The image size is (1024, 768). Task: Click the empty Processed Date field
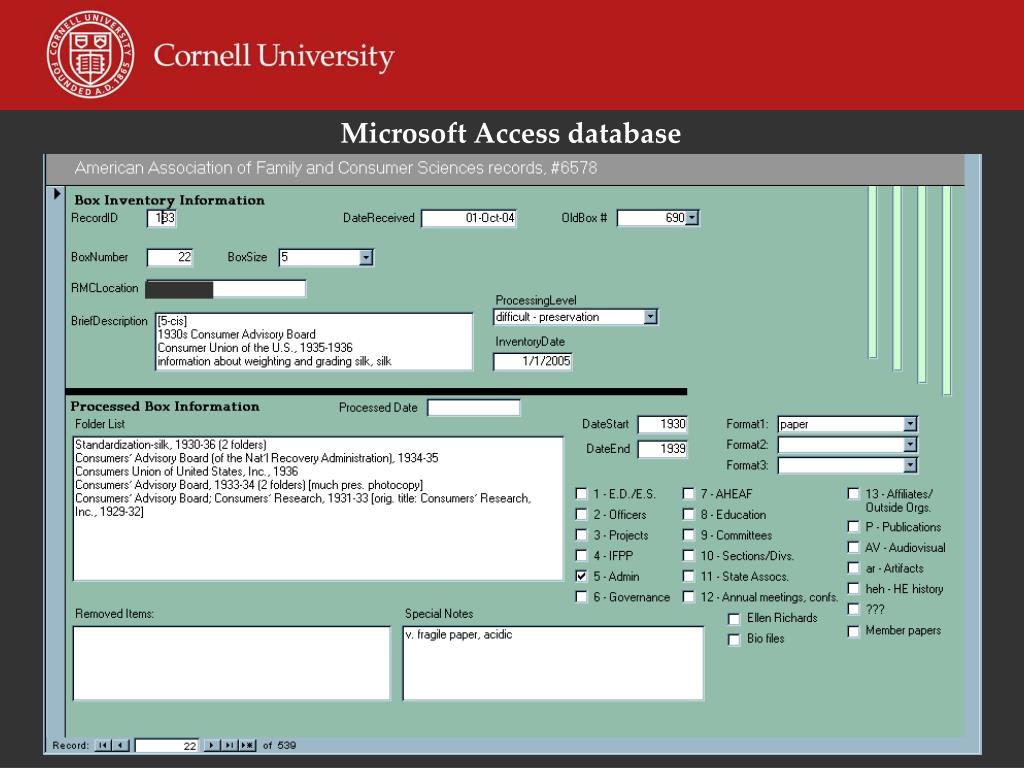pos(473,408)
